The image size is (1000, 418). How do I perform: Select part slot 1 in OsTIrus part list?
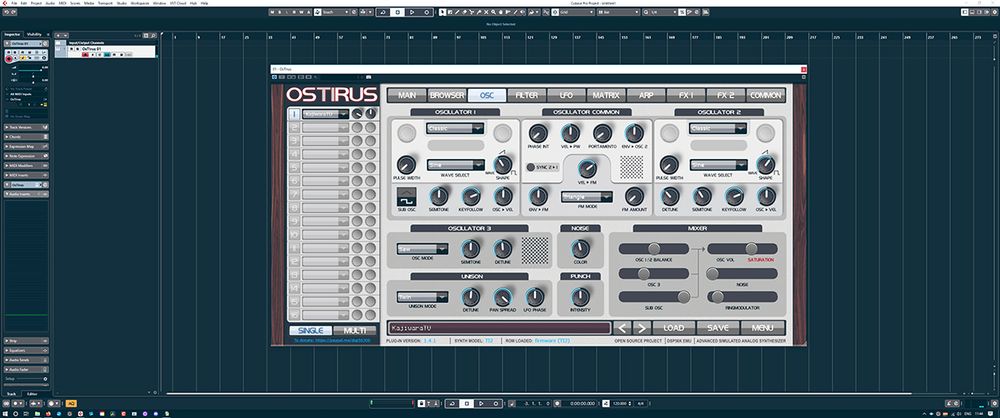point(294,114)
